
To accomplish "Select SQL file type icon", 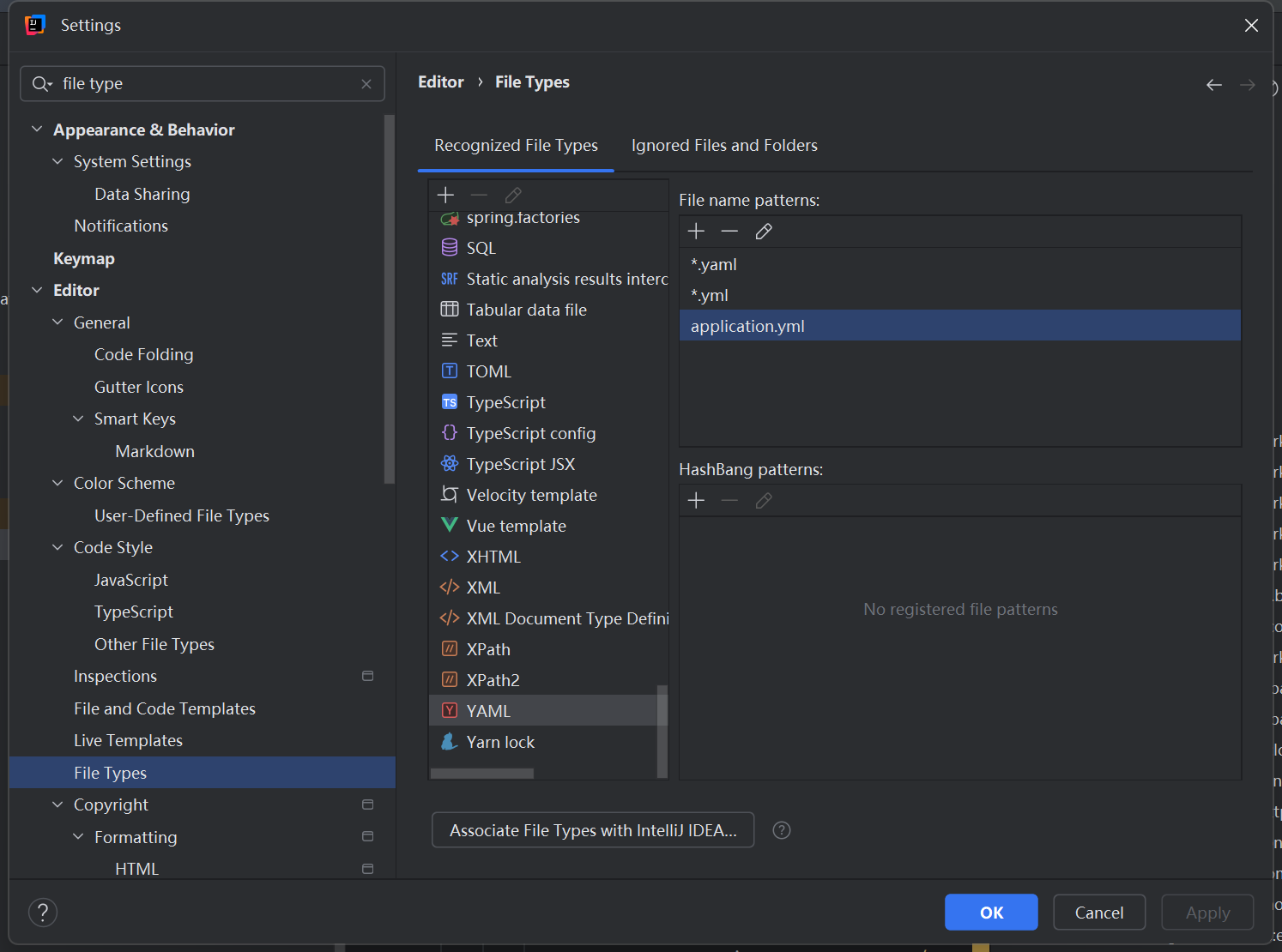I will 450,248.
